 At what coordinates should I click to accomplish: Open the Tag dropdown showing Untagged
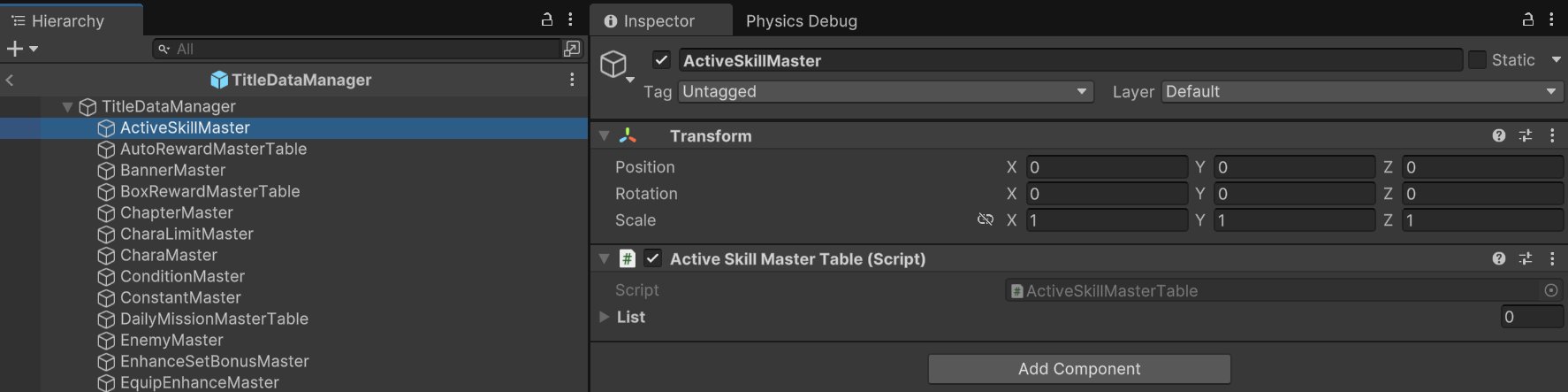[886, 91]
